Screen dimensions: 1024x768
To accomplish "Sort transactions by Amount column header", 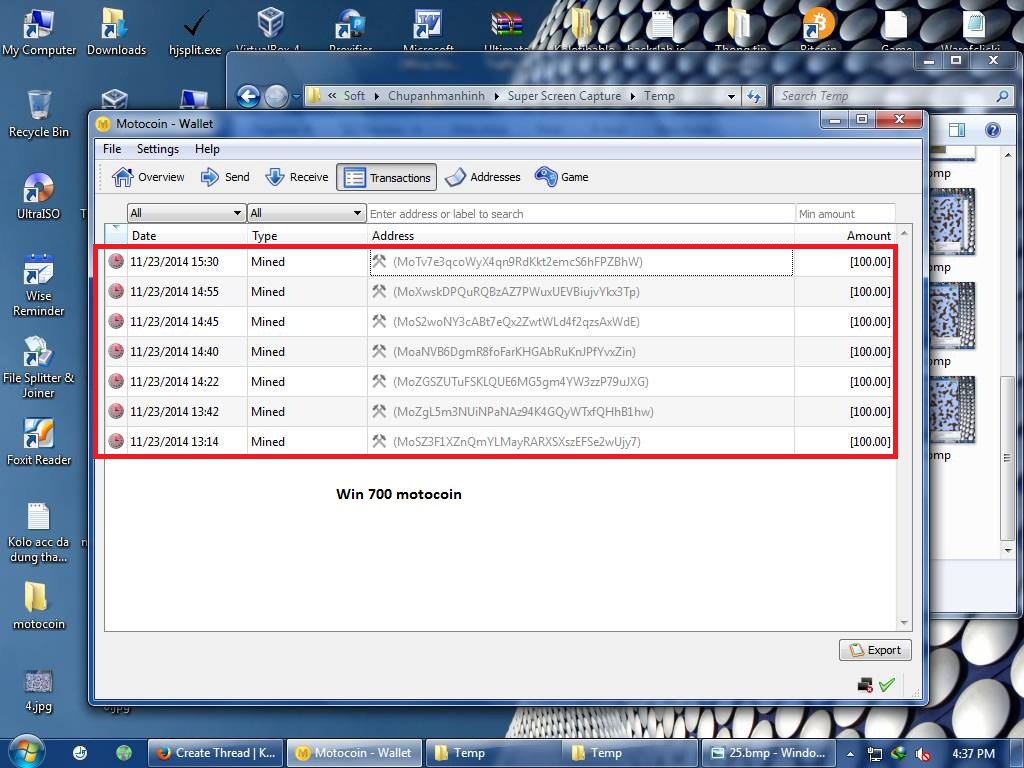I will [846, 236].
